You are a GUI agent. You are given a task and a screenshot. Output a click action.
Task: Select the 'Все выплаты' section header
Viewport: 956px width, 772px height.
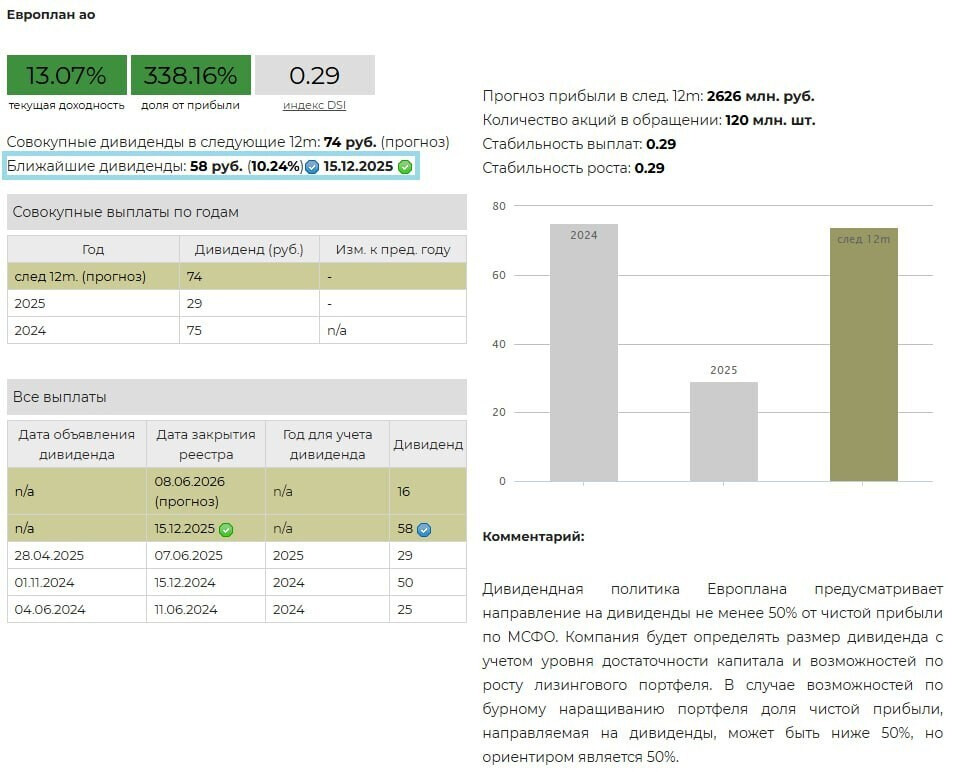click(x=62, y=396)
